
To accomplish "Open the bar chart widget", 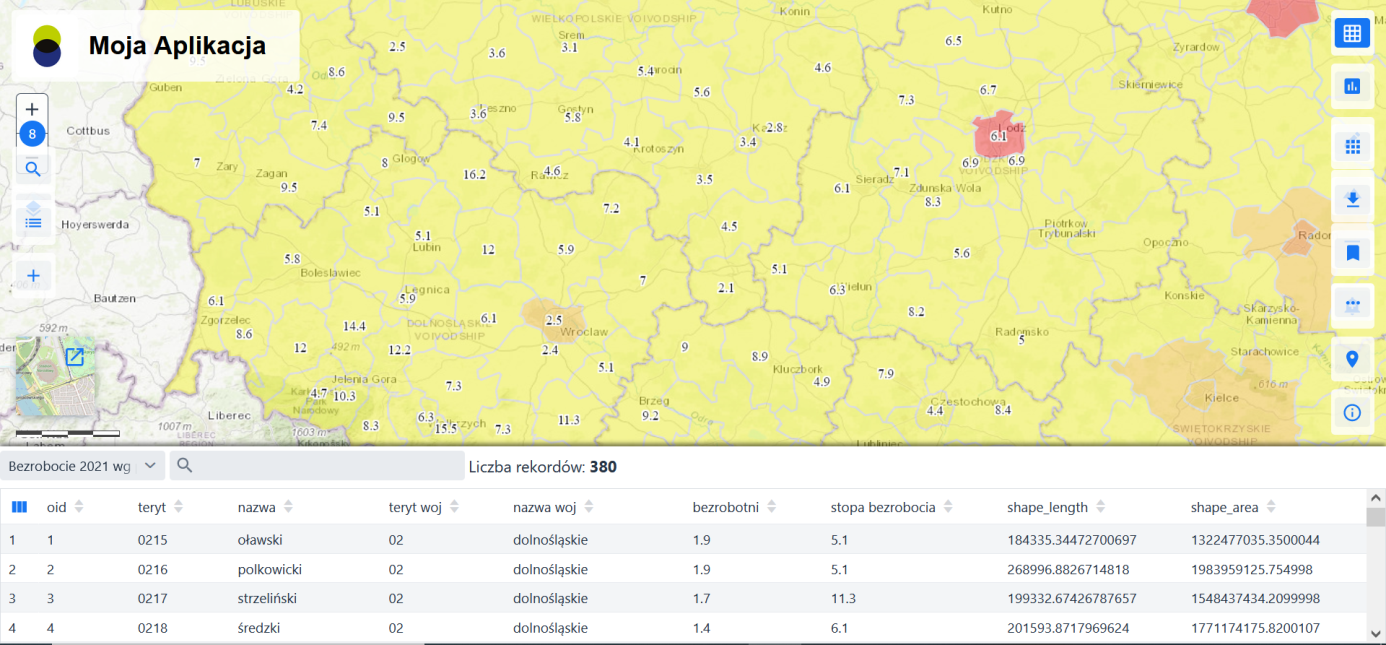I will pos(1352,87).
